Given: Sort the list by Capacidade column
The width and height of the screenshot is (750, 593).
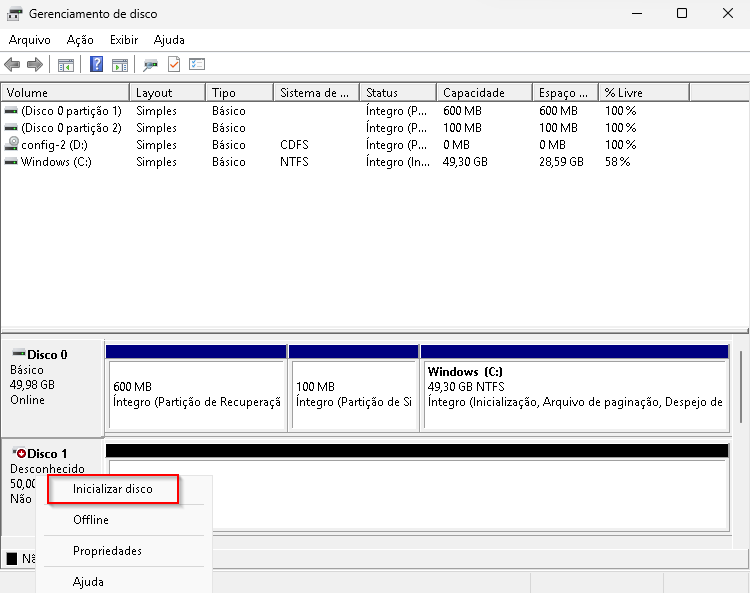Looking at the screenshot, I should click(473, 93).
